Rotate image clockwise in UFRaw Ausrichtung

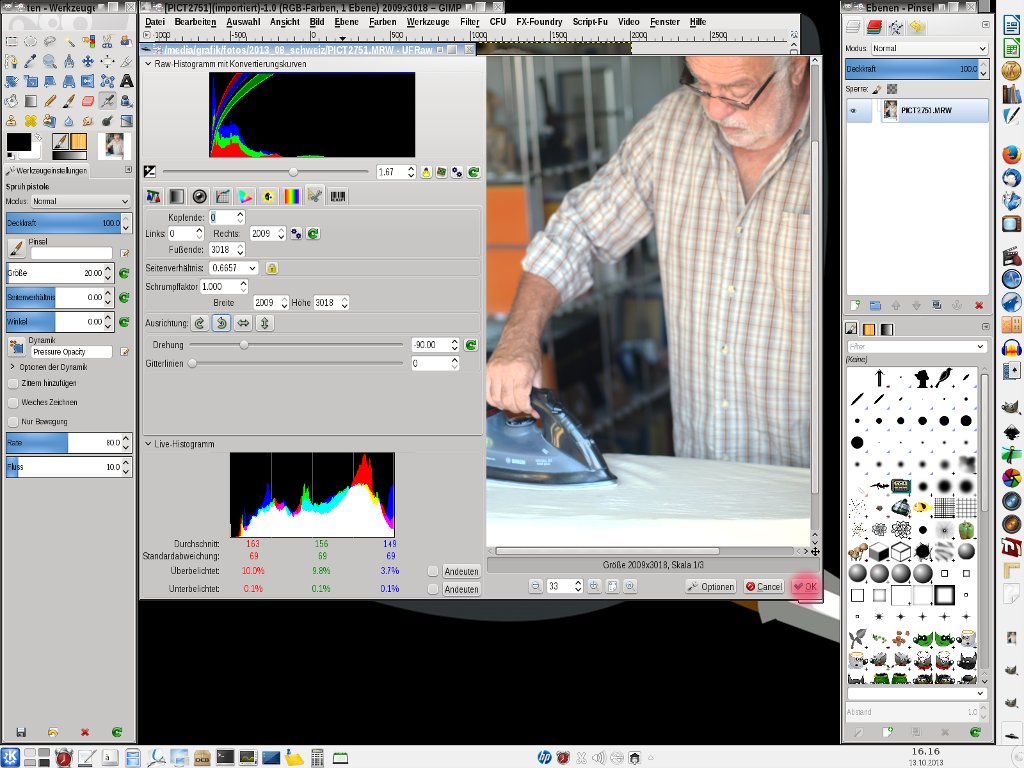pyautogui.click(x=200, y=323)
